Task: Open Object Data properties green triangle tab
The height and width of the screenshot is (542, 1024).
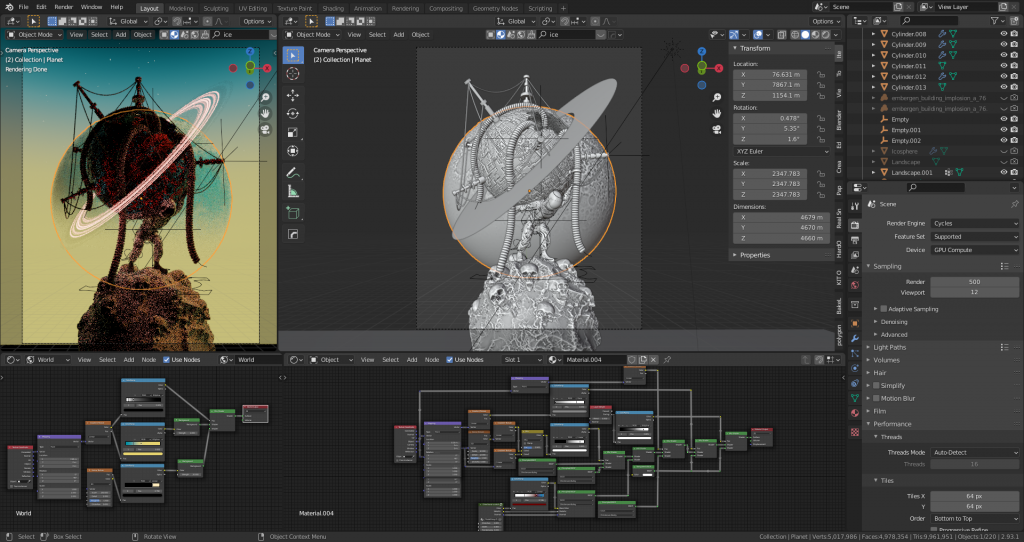Action: [855, 398]
